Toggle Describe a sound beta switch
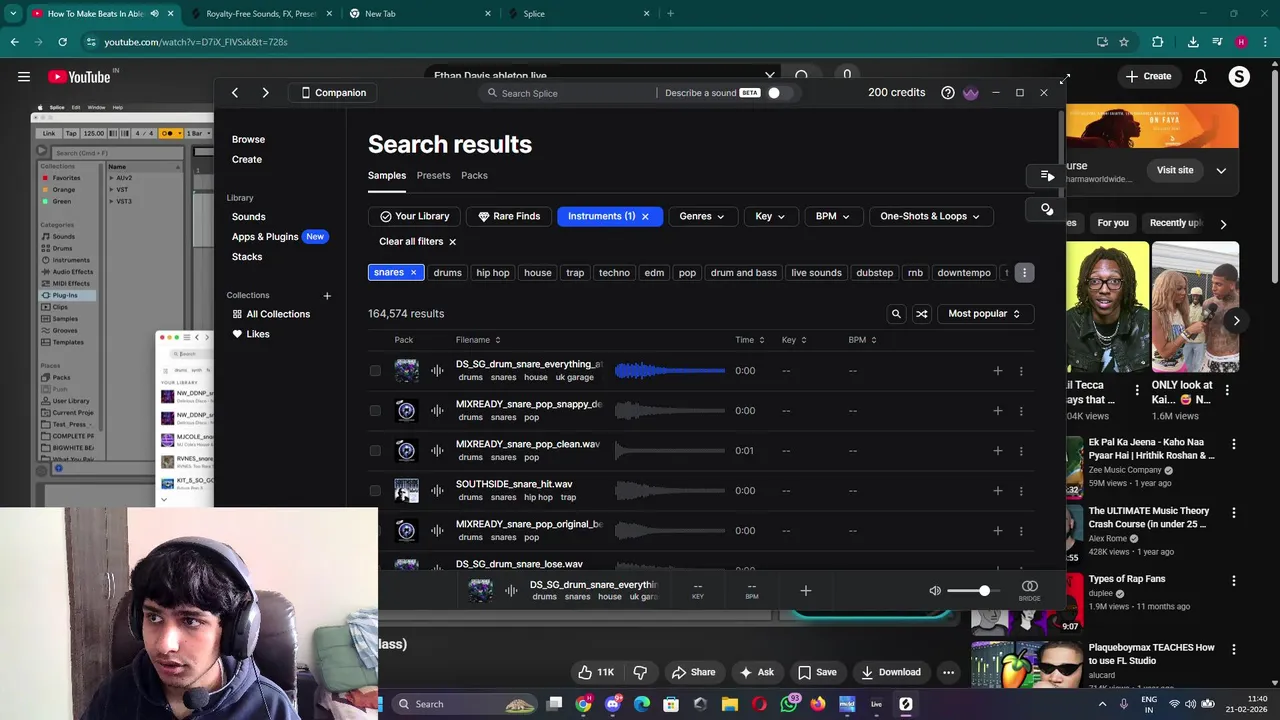The height and width of the screenshot is (720, 1280). [780, 93]
